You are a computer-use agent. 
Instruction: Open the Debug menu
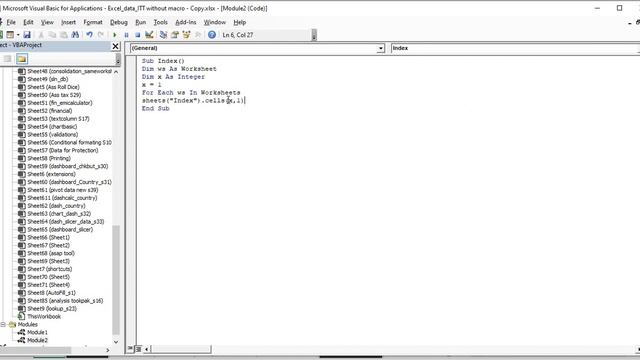(x=119, y=22)
